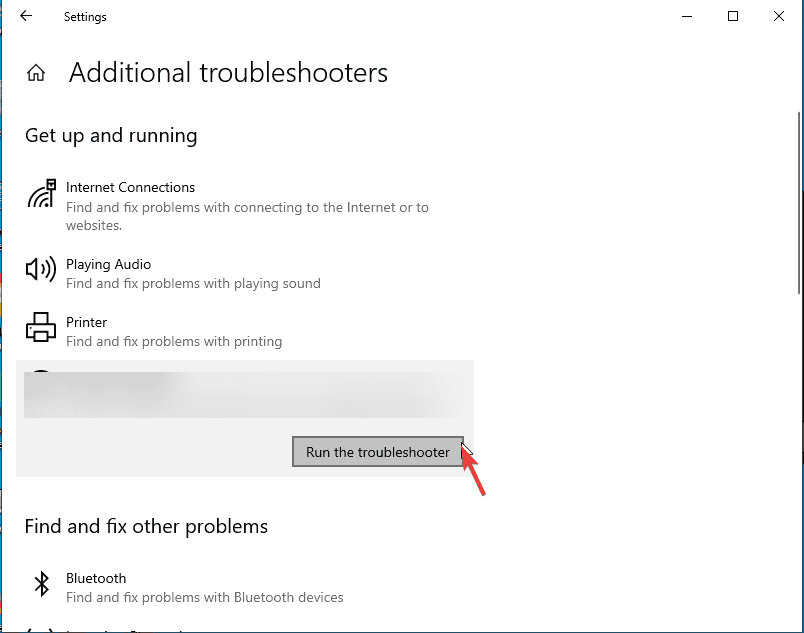Select Bluetooth troubleshooter title
This screenshot has width=804, height=633.
point(96,578)
